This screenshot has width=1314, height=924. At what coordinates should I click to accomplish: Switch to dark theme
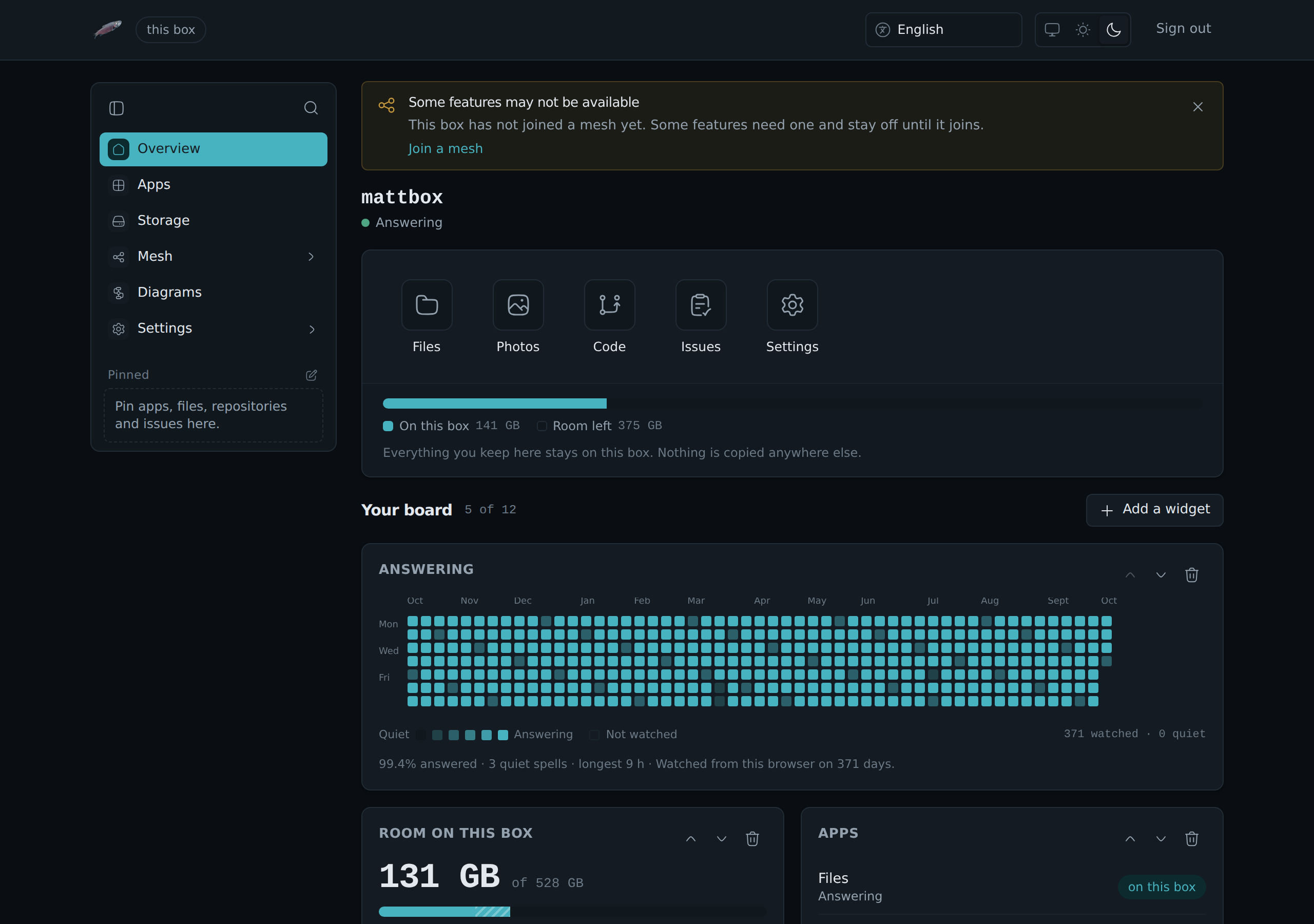click(1113, 30)
